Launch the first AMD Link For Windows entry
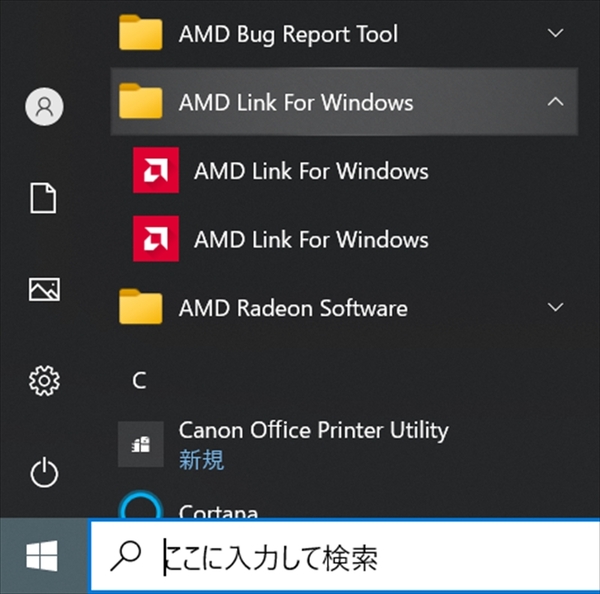 [311, 171]
